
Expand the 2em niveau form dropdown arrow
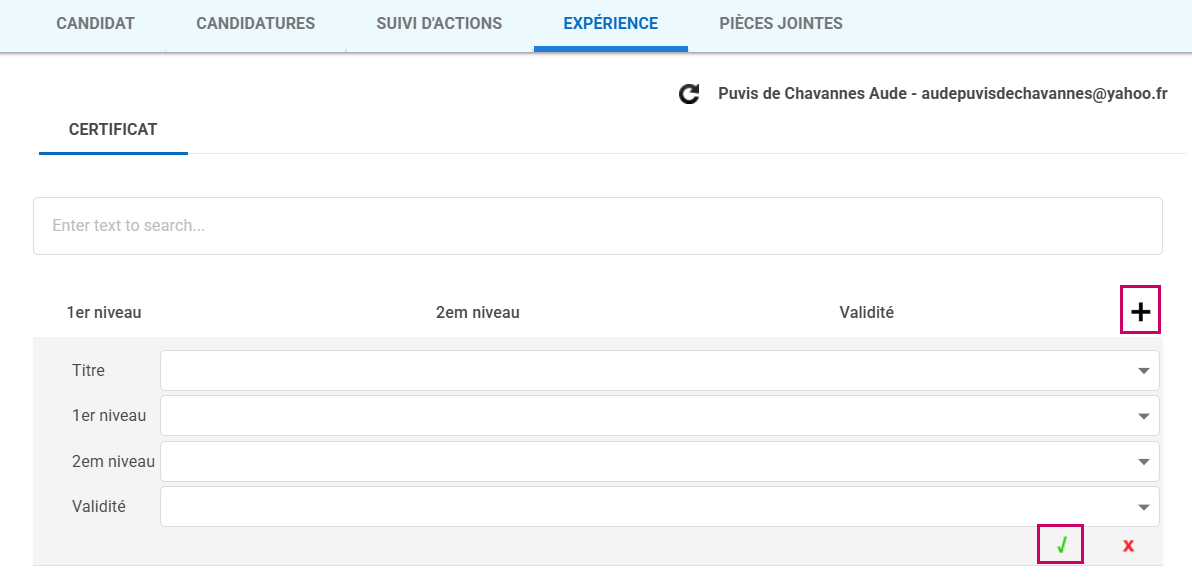(1143, 462)
